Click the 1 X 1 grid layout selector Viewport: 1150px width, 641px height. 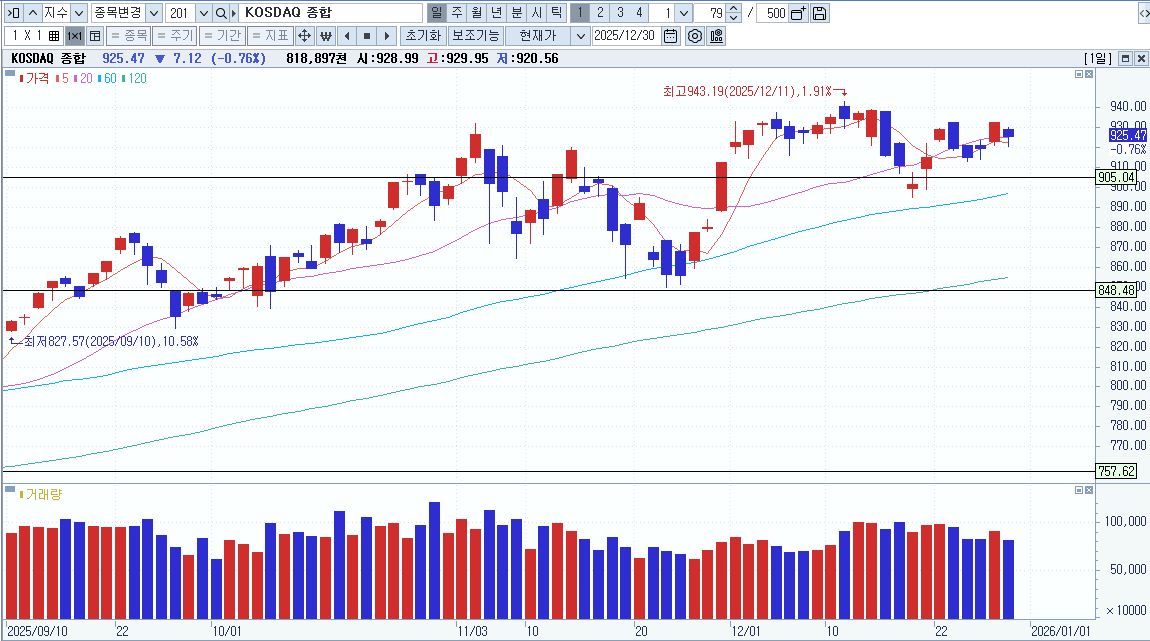[x=33, y=35]
